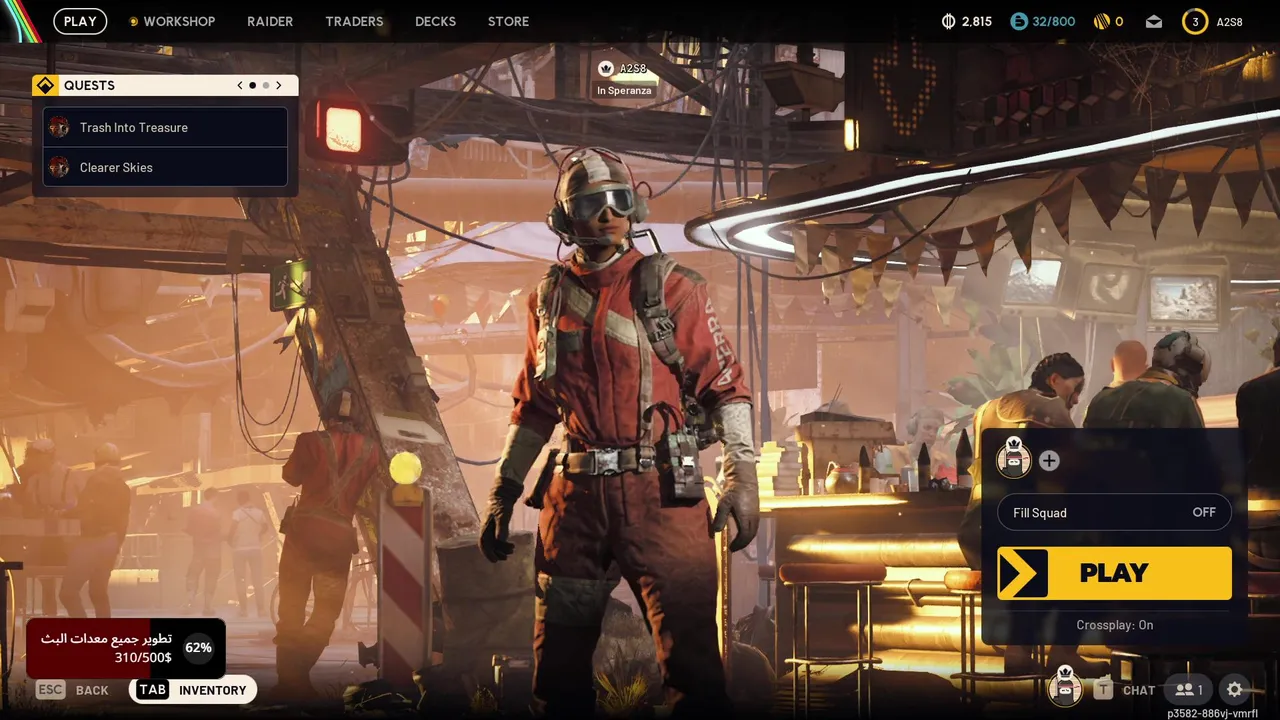
Task: Click the Clearer Skies quest icon
Action: tap(59, 167)
